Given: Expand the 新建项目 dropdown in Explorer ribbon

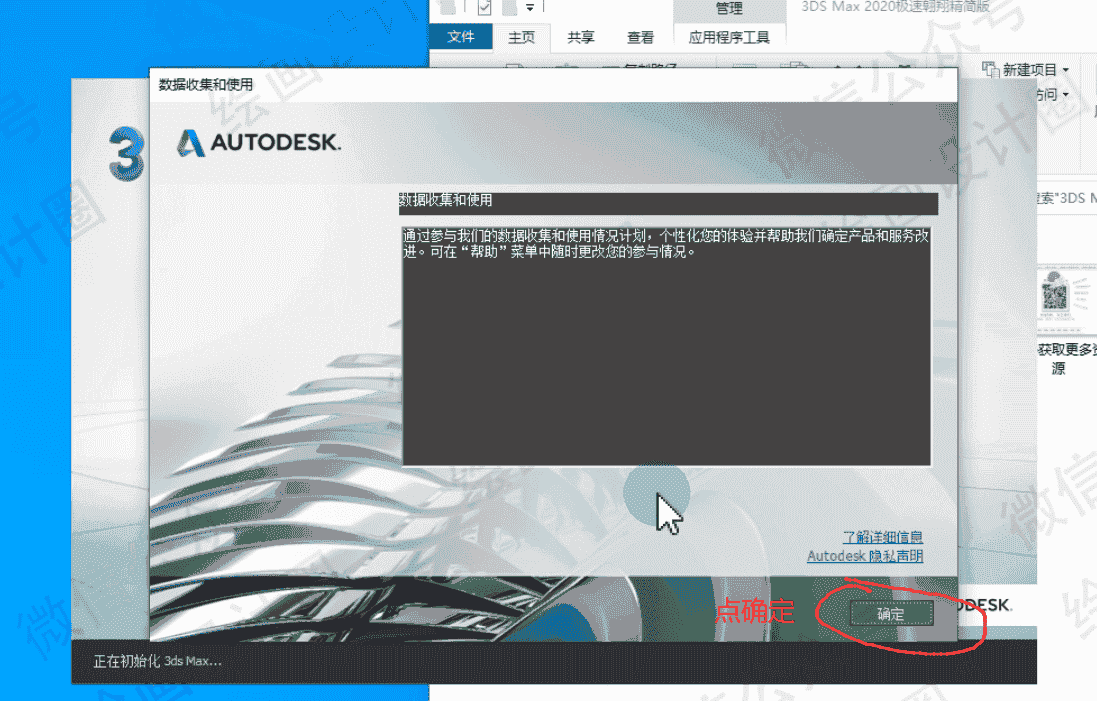Looking at the screenshot, I should click(1066, 69).
